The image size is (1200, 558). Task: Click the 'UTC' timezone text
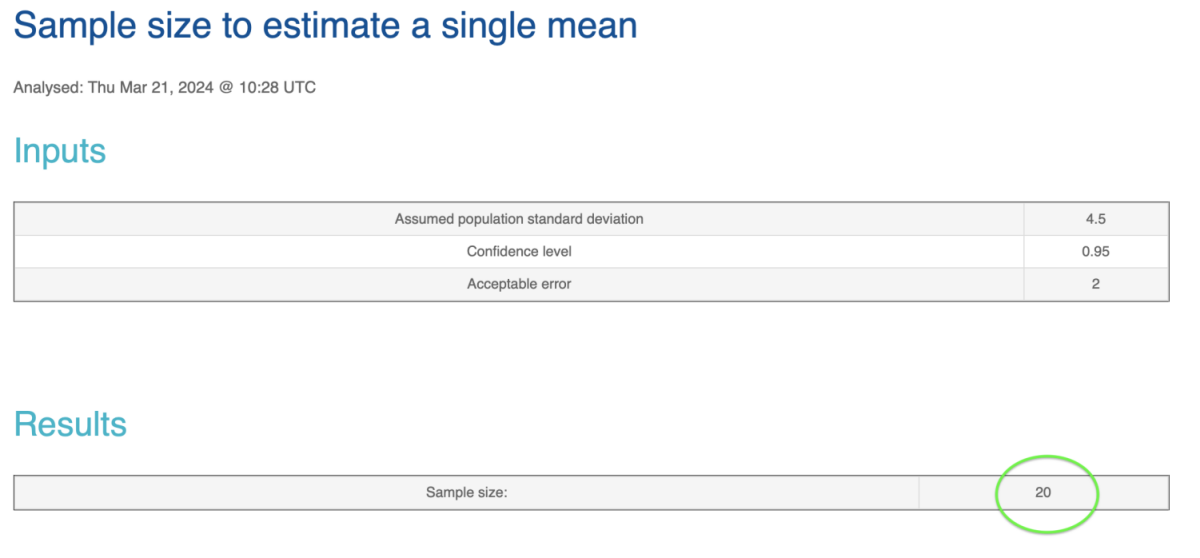tap(300, 88)
